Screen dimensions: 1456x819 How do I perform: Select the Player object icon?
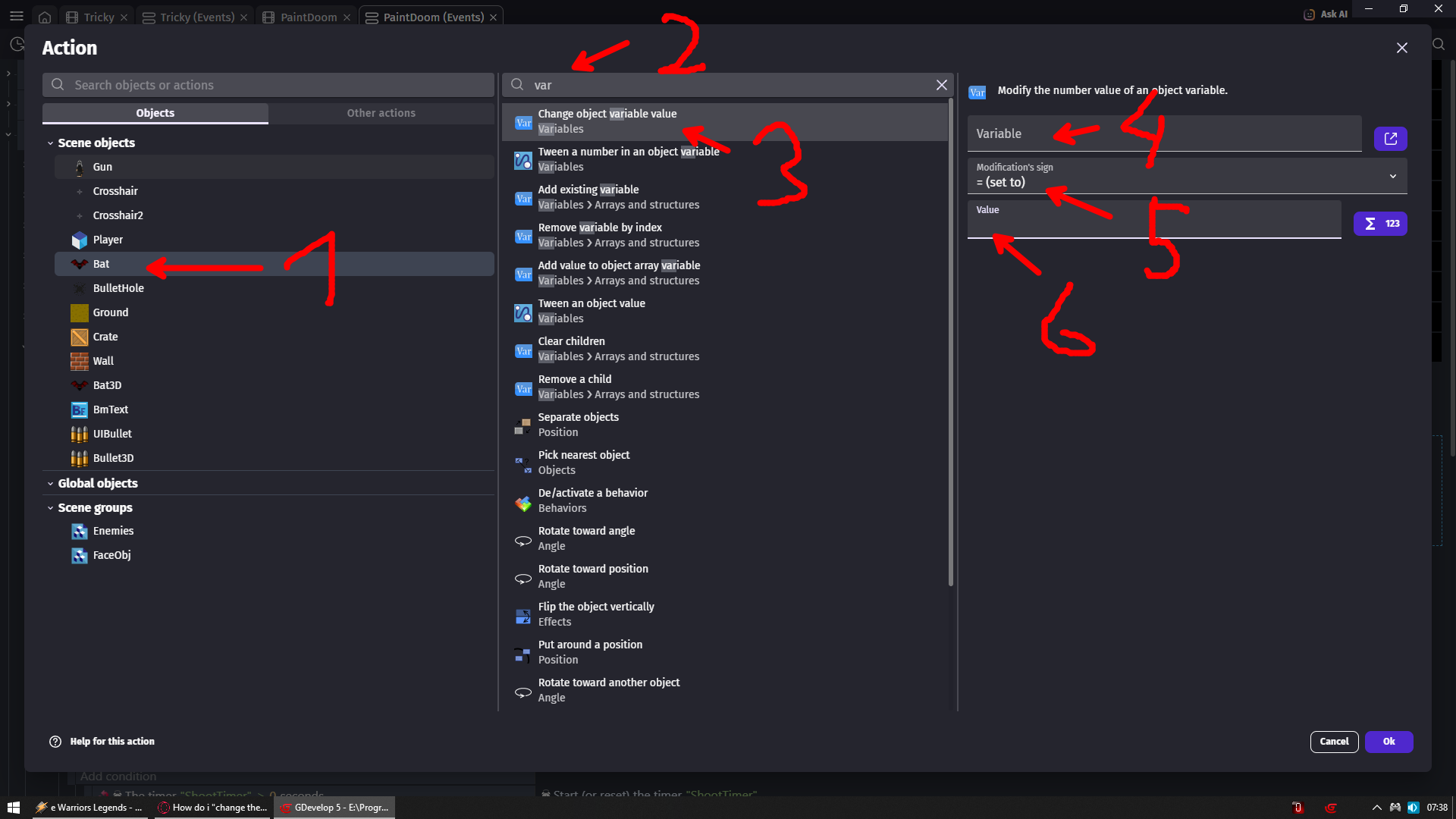80,240
